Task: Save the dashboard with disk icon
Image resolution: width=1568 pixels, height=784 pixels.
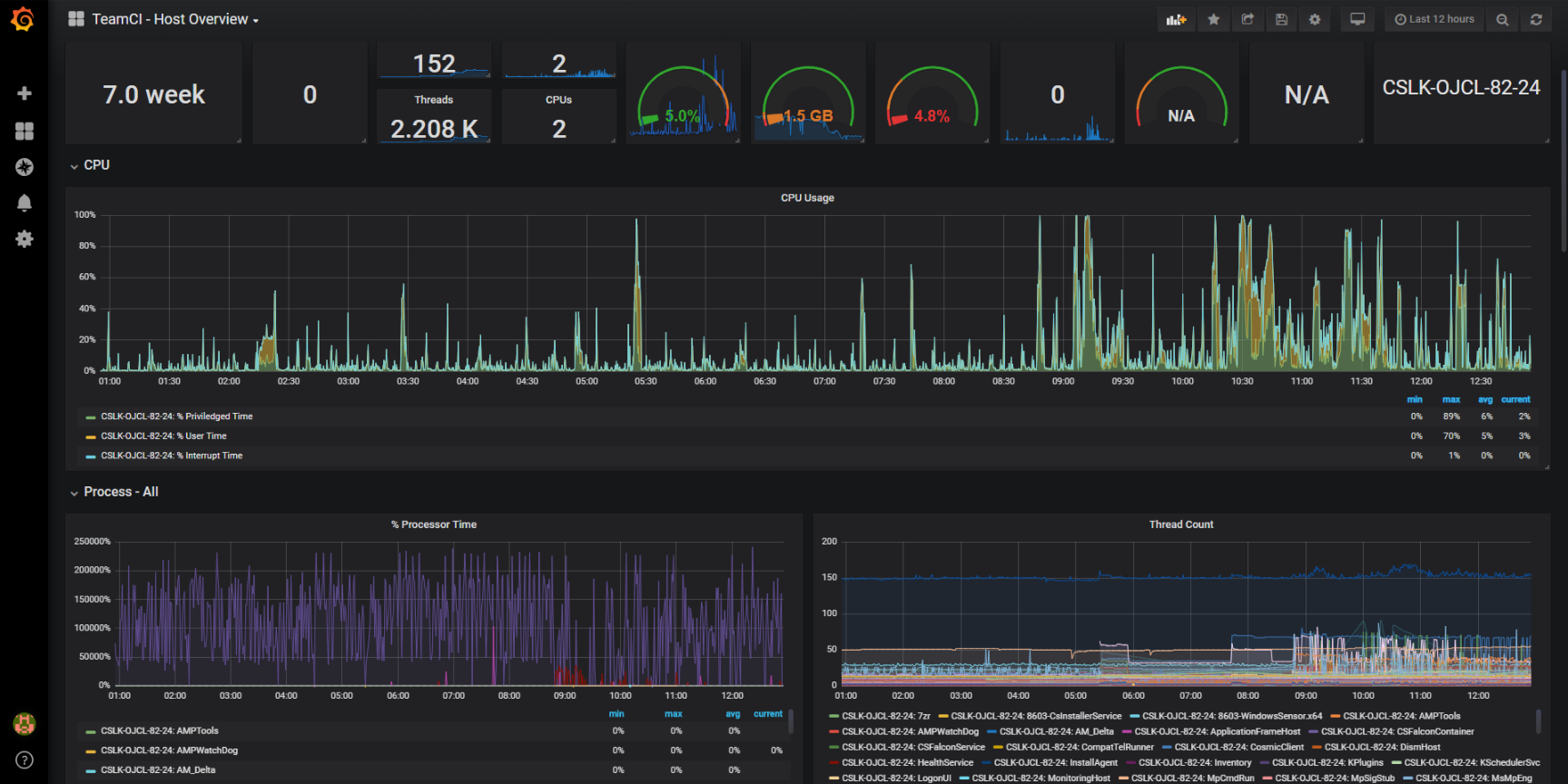Action: pyautogui.click(x=1281, y=19)
